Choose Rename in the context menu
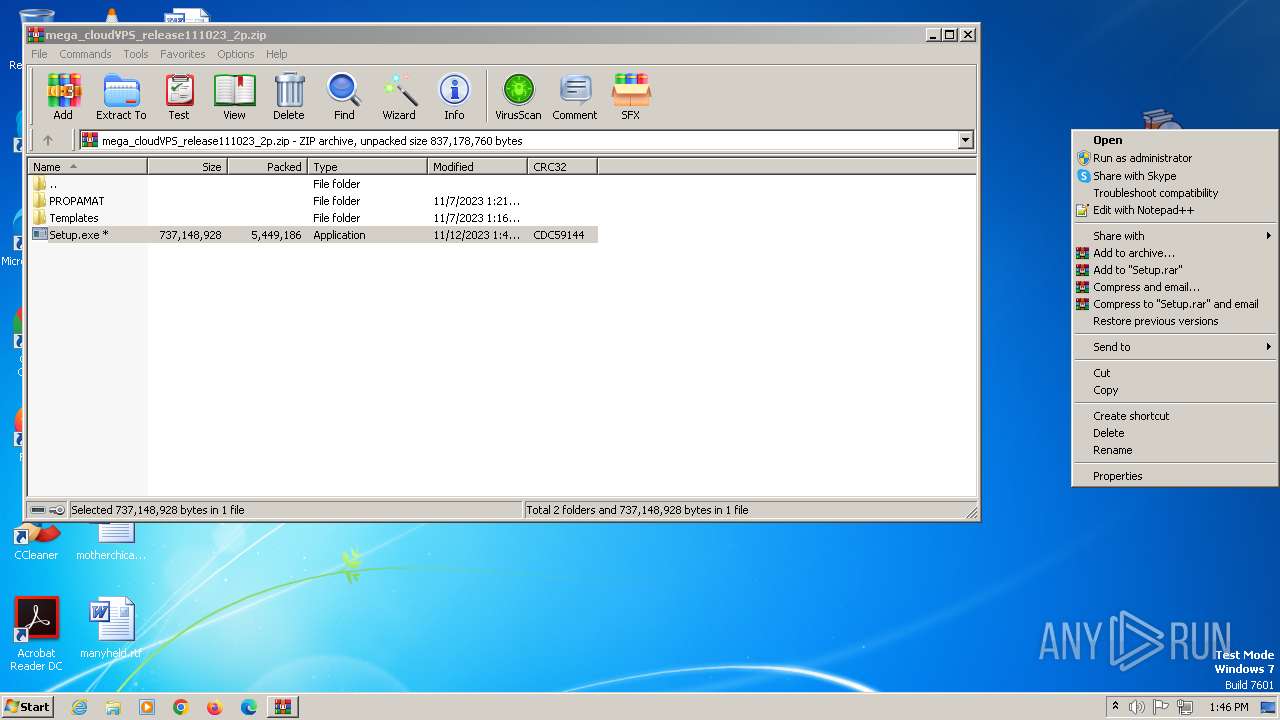The width and height of the screenshot is (1280, 720). tap(1174, 450)
